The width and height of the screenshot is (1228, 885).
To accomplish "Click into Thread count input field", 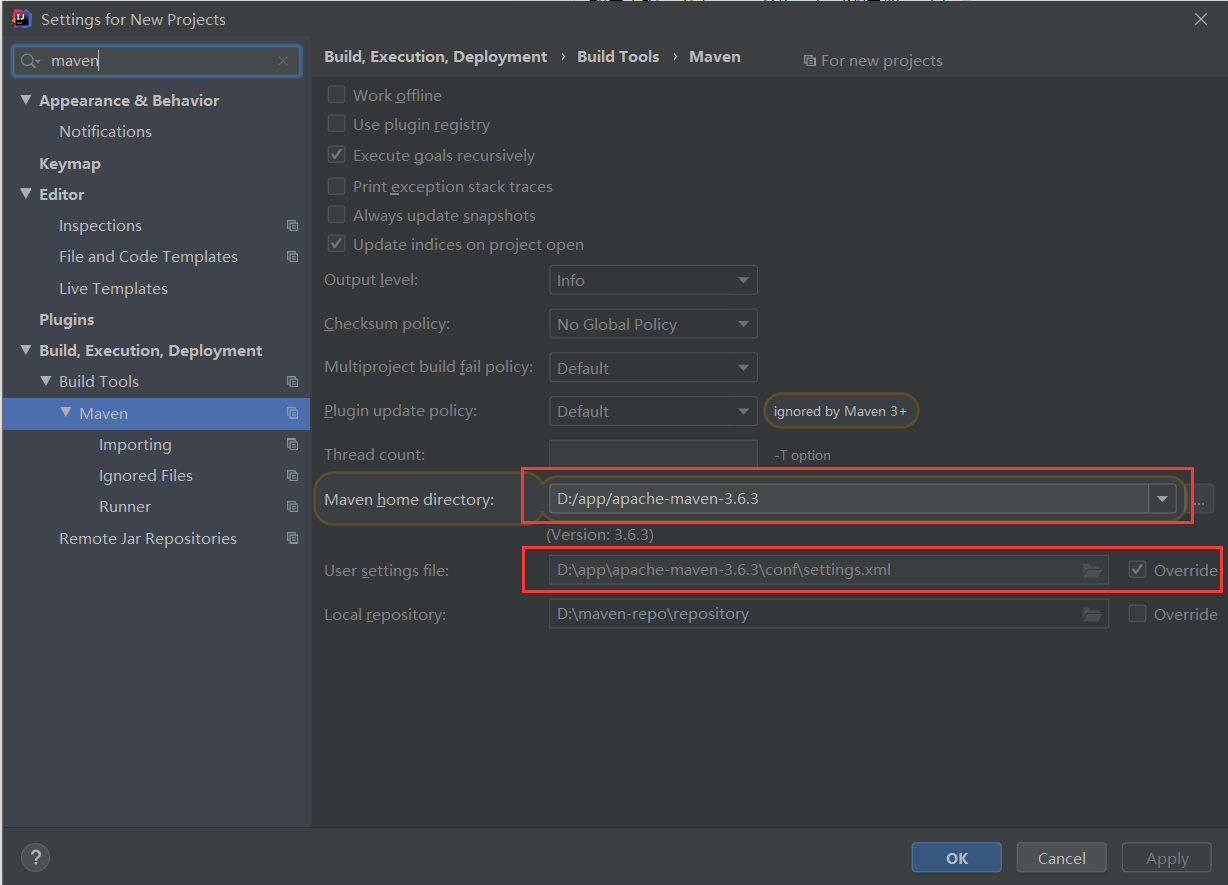I will [x=653, y=454].
